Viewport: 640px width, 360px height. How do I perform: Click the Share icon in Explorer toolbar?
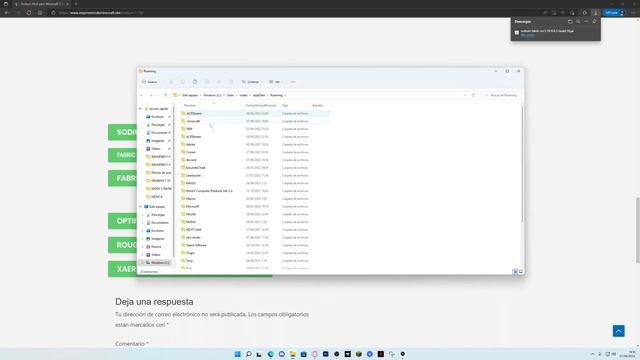click(219, 82)
